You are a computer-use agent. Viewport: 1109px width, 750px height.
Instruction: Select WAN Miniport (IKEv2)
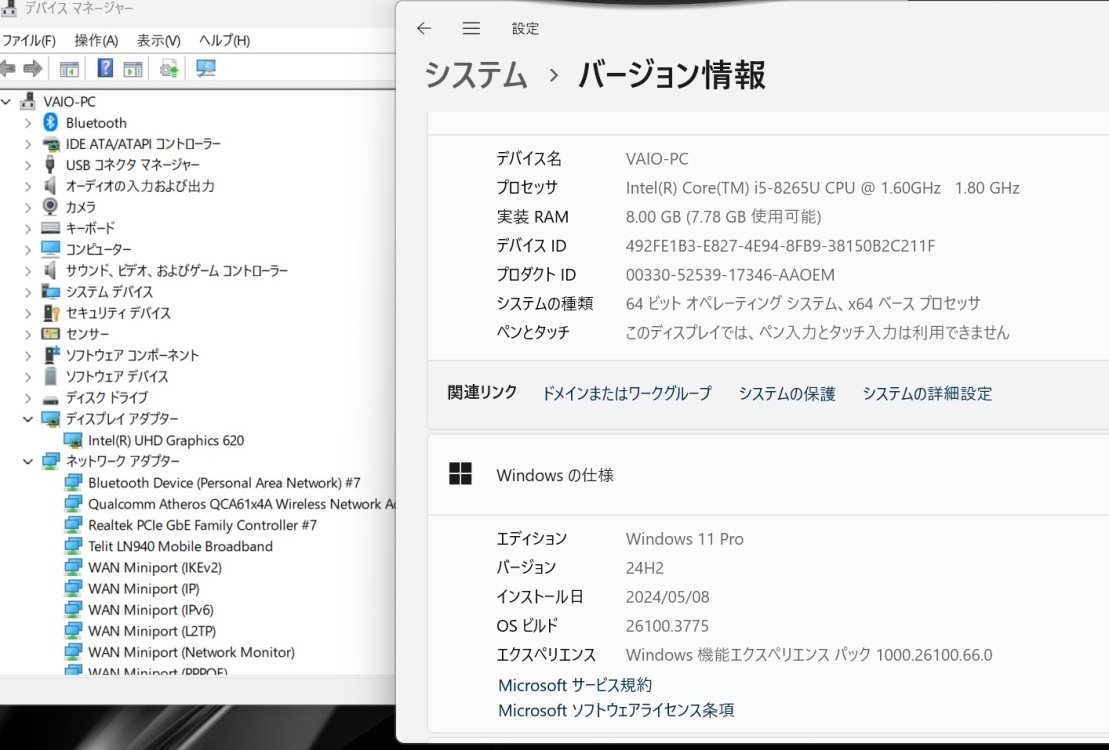[x=155, y=568]
